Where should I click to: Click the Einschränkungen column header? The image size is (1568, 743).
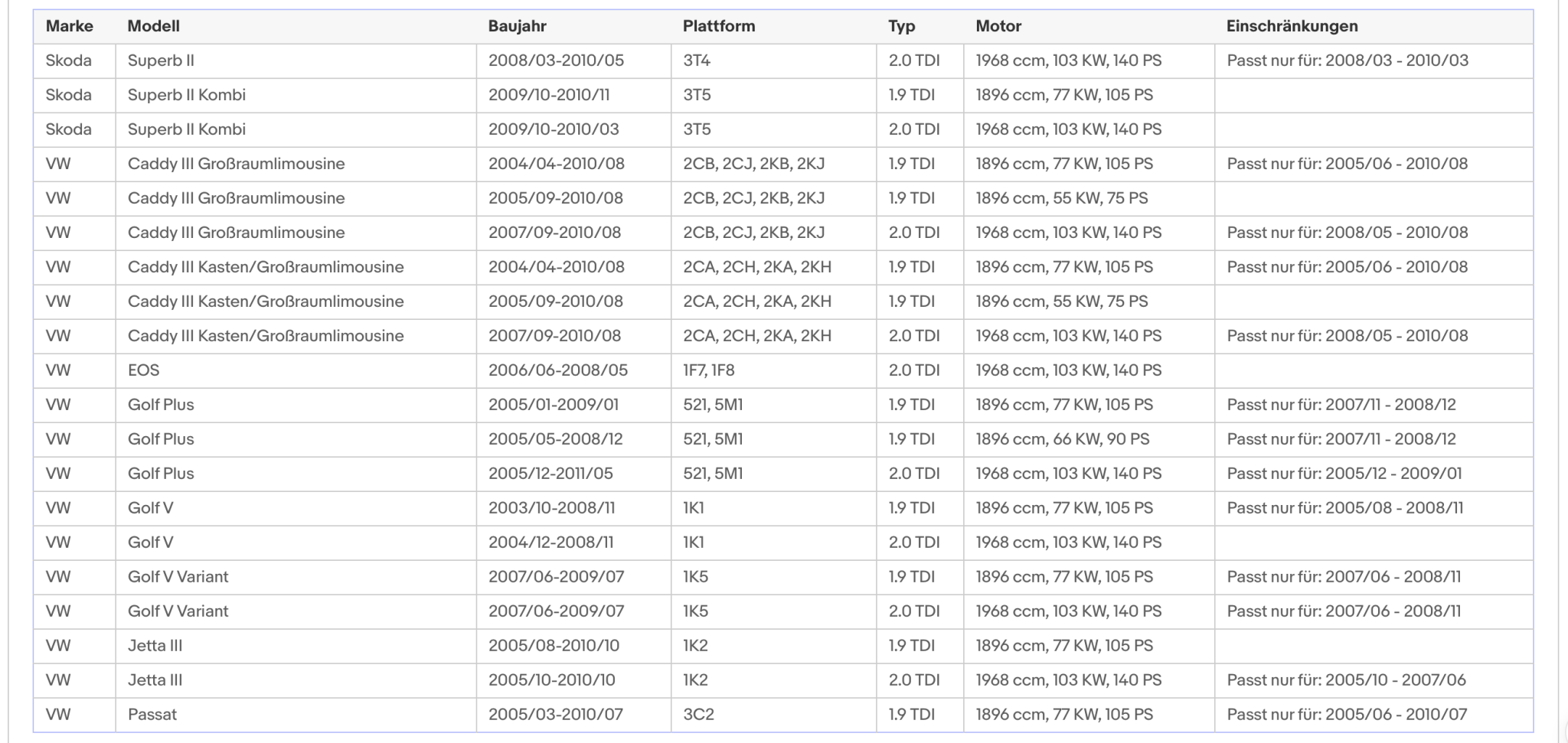pyautogui.click(x=1292, y=26)
